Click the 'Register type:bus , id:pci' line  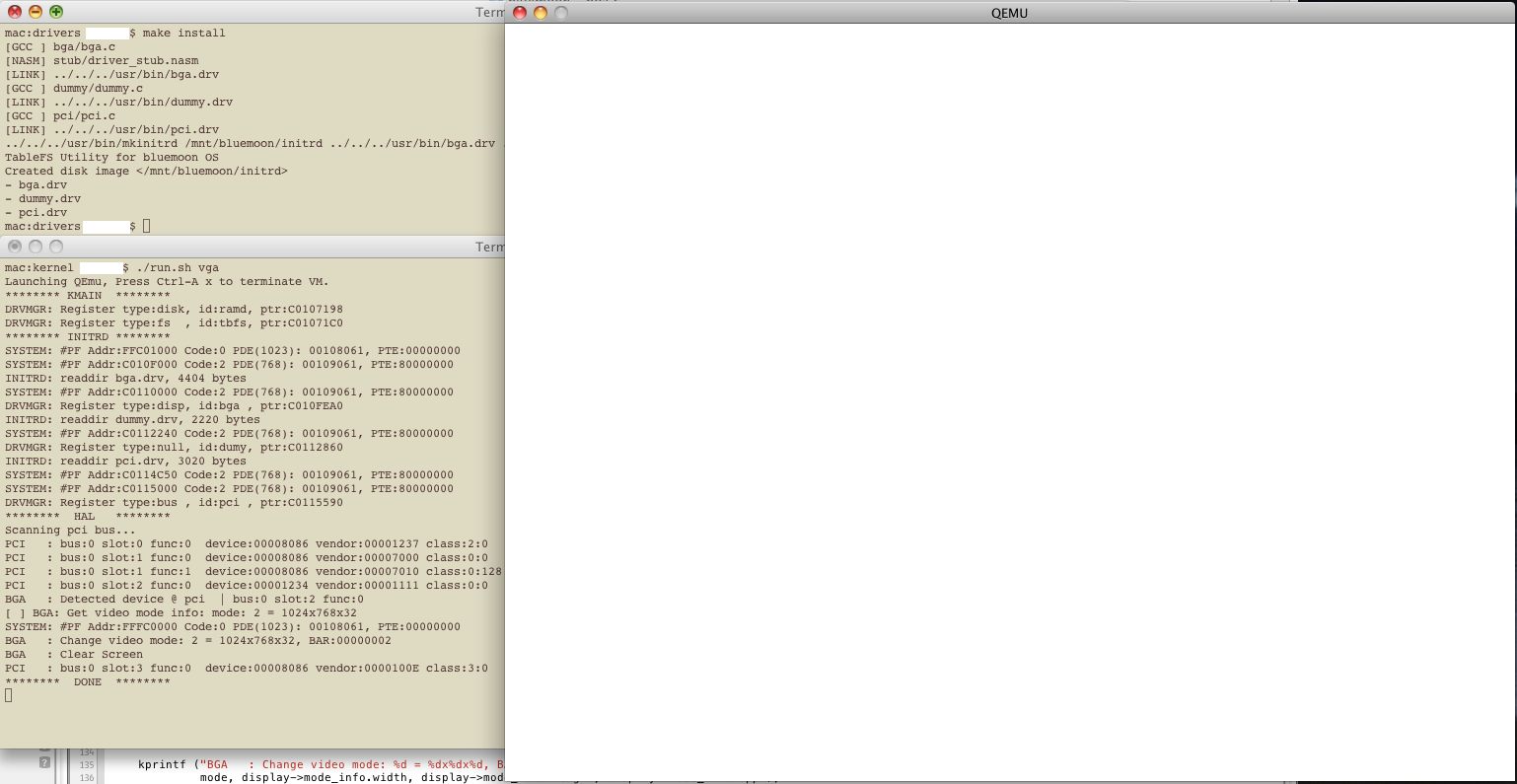pyautogui.click(x=175, y=502)
